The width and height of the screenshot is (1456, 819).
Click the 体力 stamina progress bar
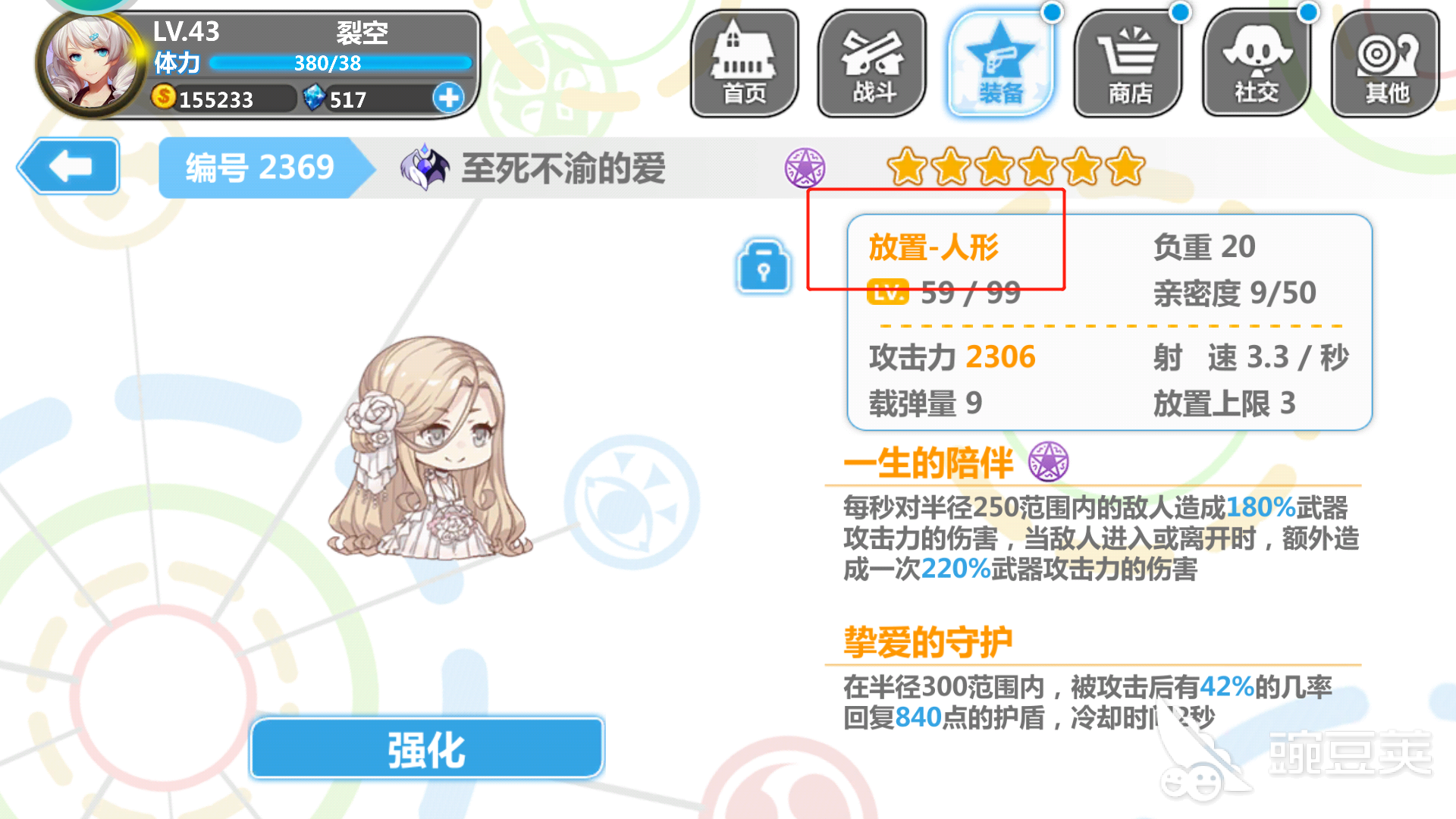(340, 63)
